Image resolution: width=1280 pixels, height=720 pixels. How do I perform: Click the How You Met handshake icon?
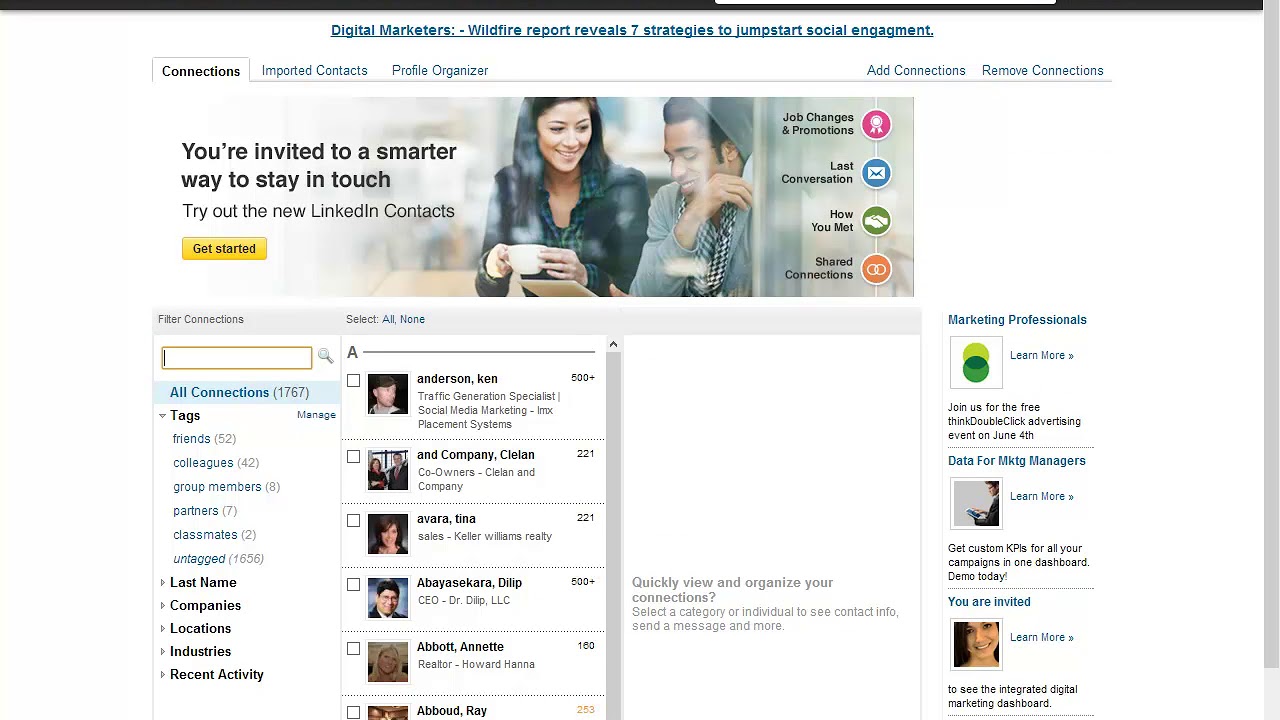(876, 221)
